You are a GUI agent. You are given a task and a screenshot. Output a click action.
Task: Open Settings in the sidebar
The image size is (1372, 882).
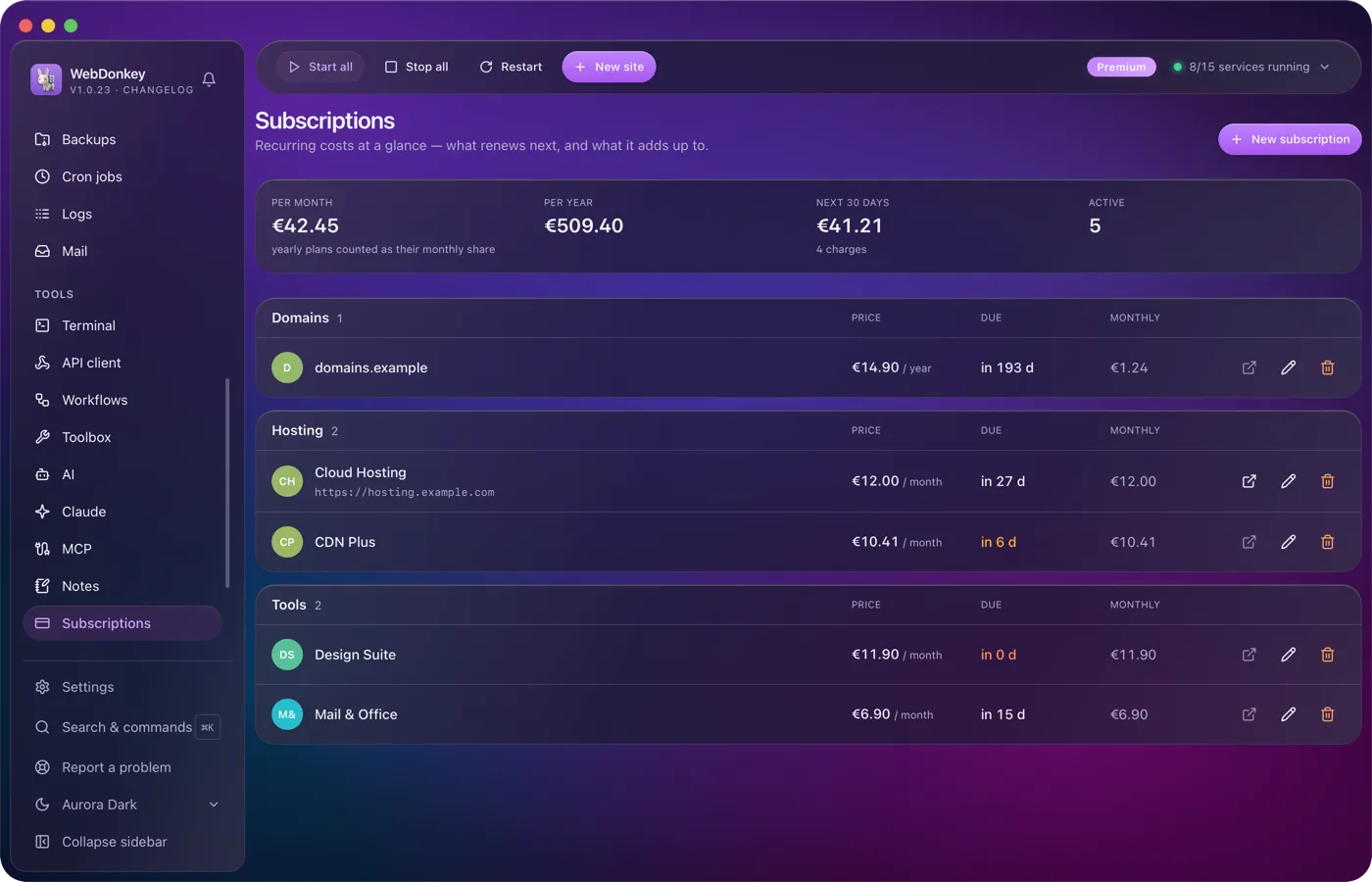(x=126, y=687)
